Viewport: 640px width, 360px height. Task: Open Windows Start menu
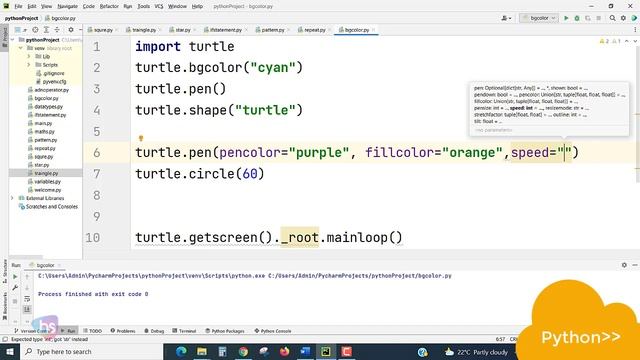click(10, 351)
